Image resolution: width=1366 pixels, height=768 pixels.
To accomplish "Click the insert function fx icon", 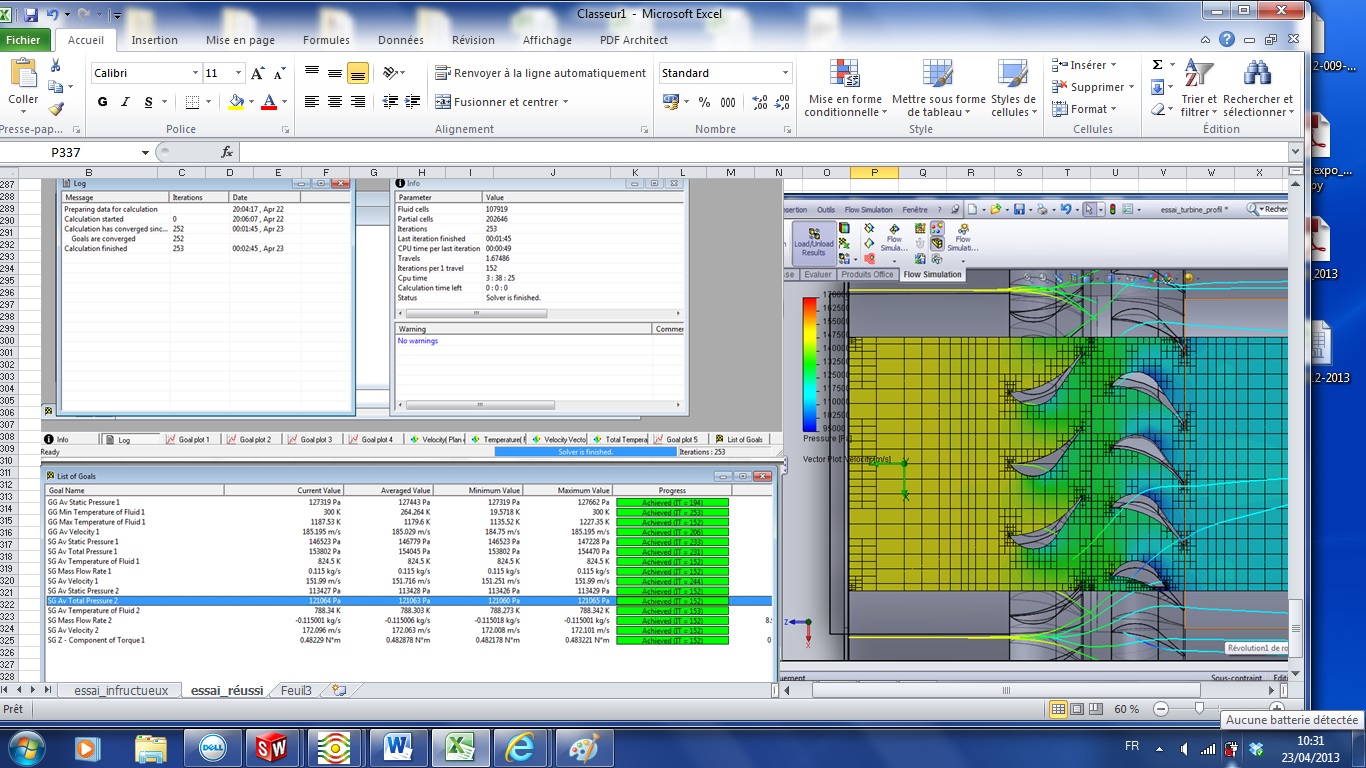I will pyautogui.click(x=227, y=152).
